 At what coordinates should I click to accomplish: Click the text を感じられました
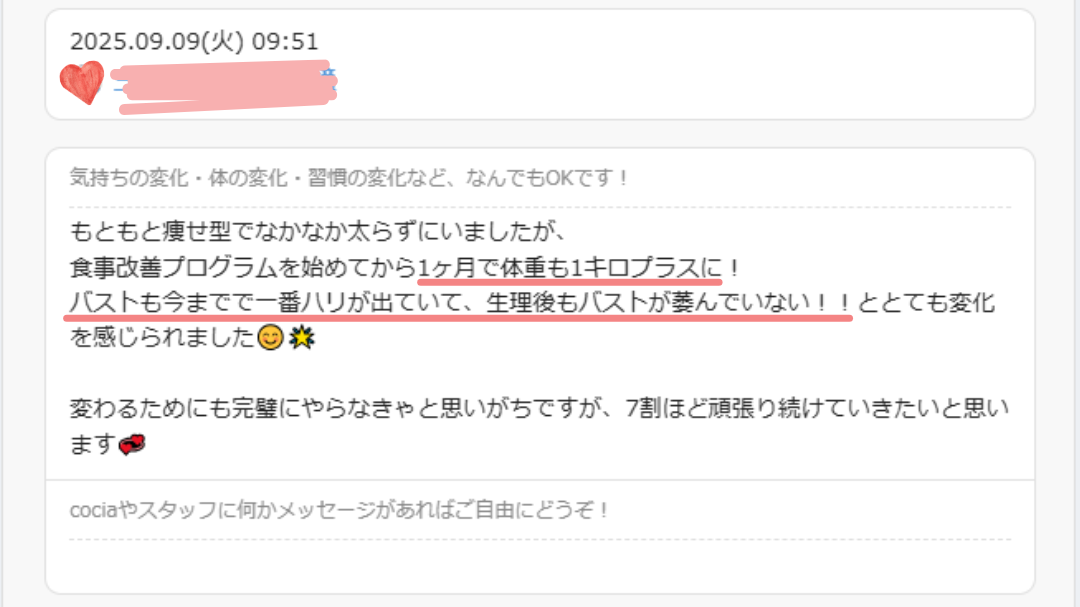click(x=163, y=338)
